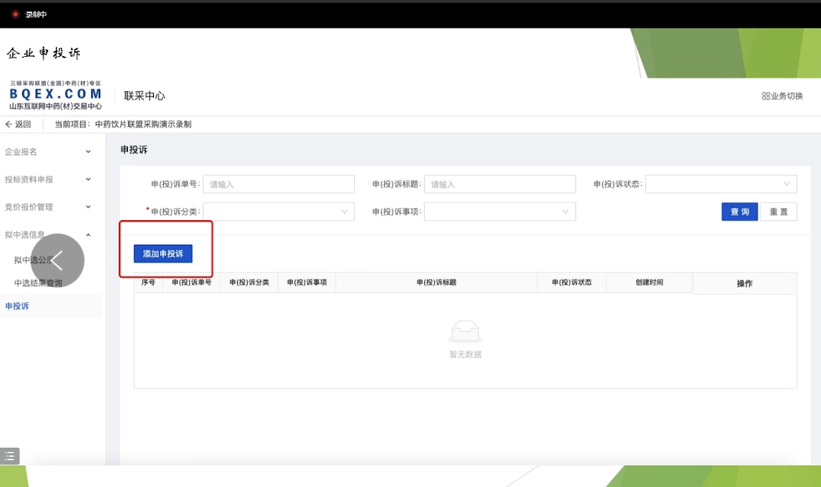Click the empty-data inbox icon in table

pos(465,331)
